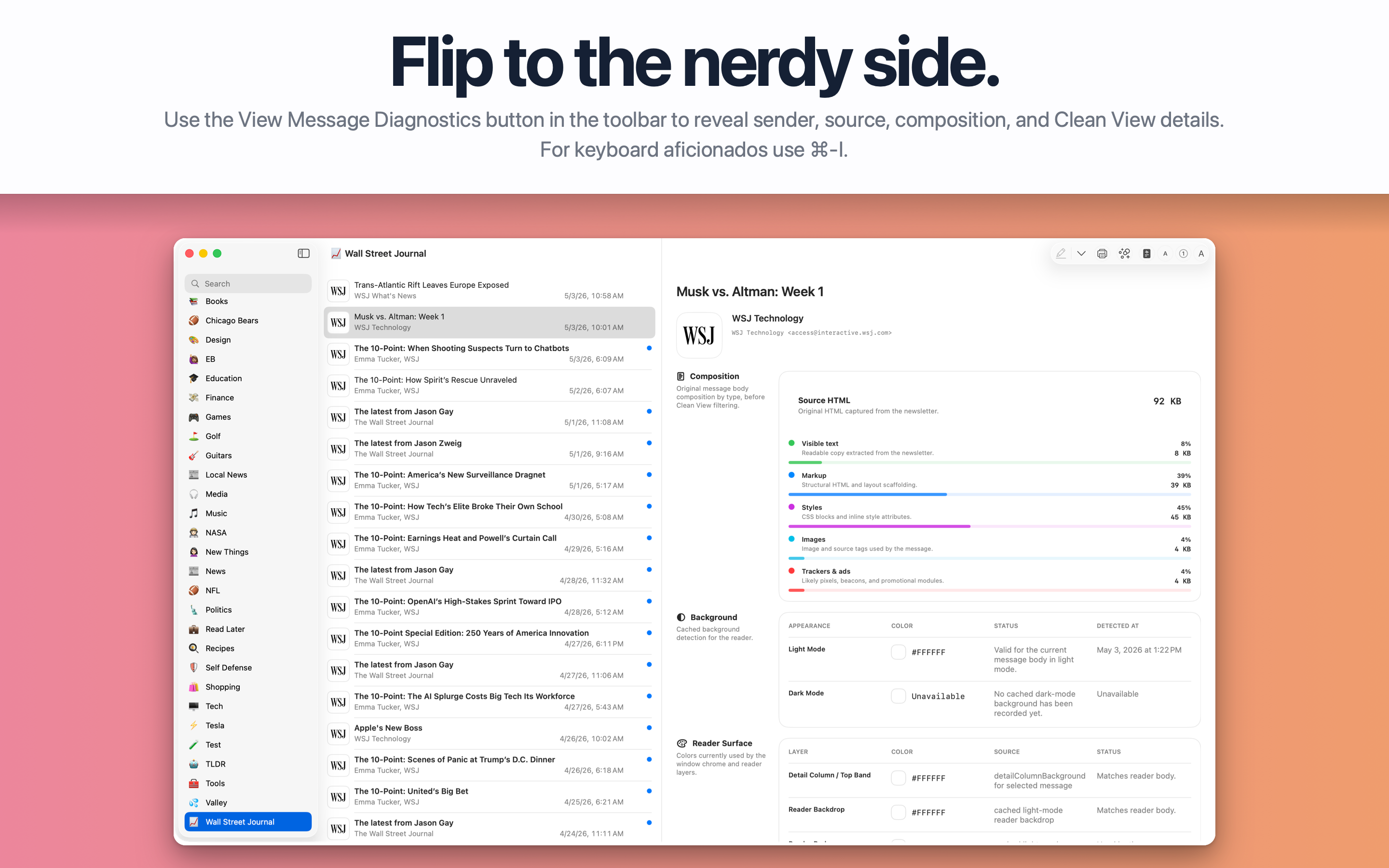Click into the Search field
The height and width of the screenshot is (868, 1389).
coord(248,284)
